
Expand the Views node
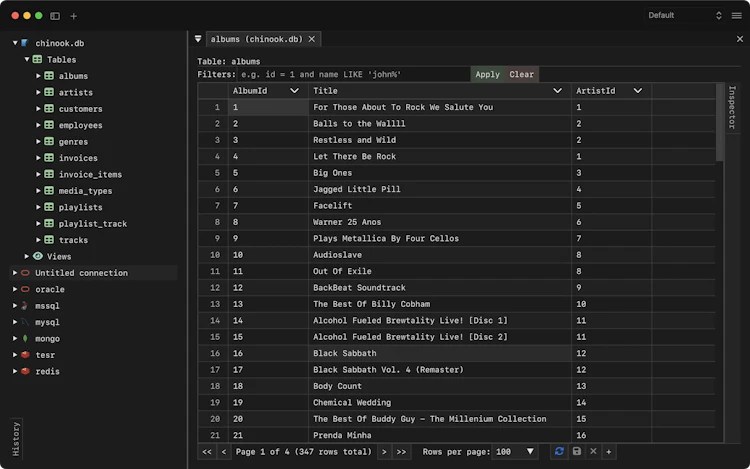27,256
